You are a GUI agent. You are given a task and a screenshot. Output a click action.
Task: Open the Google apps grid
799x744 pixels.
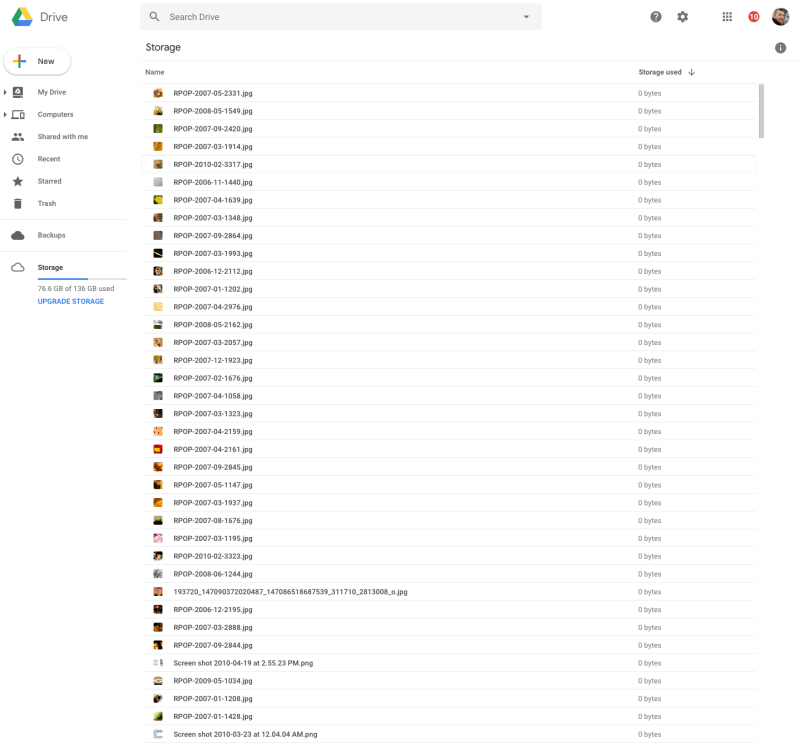[x=727, y=17]
